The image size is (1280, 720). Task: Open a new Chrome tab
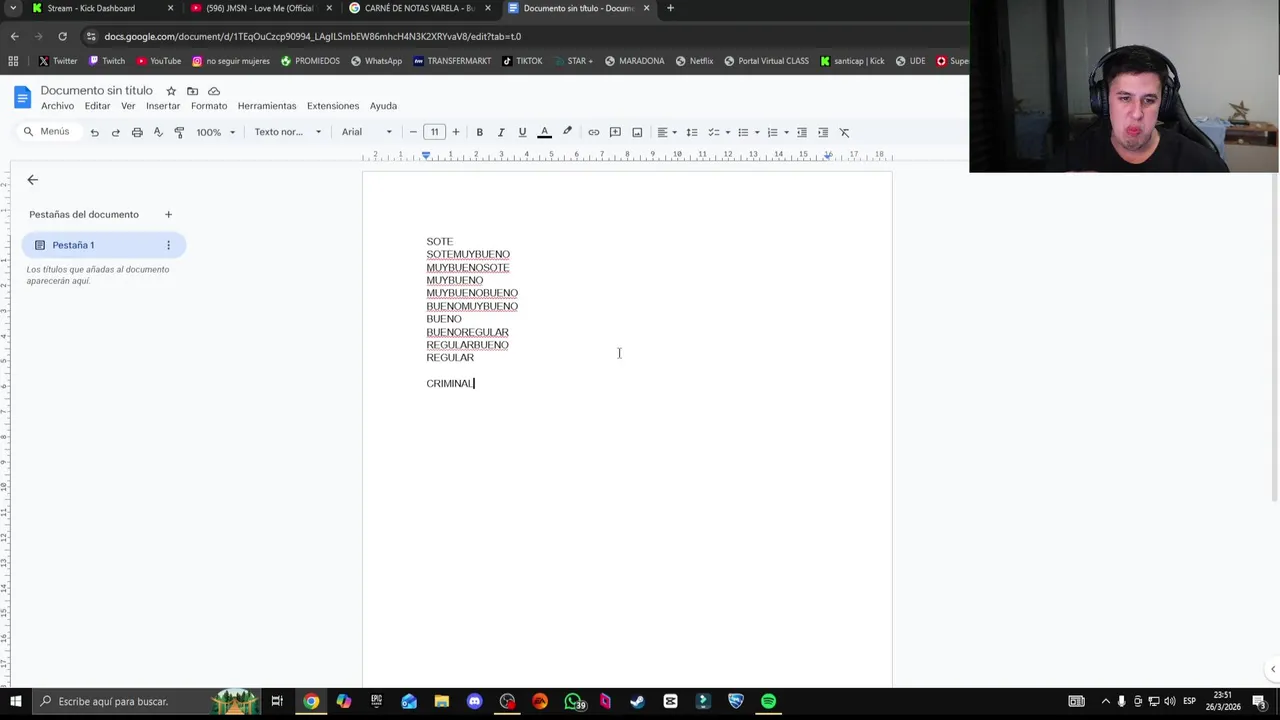coord(670,8)
